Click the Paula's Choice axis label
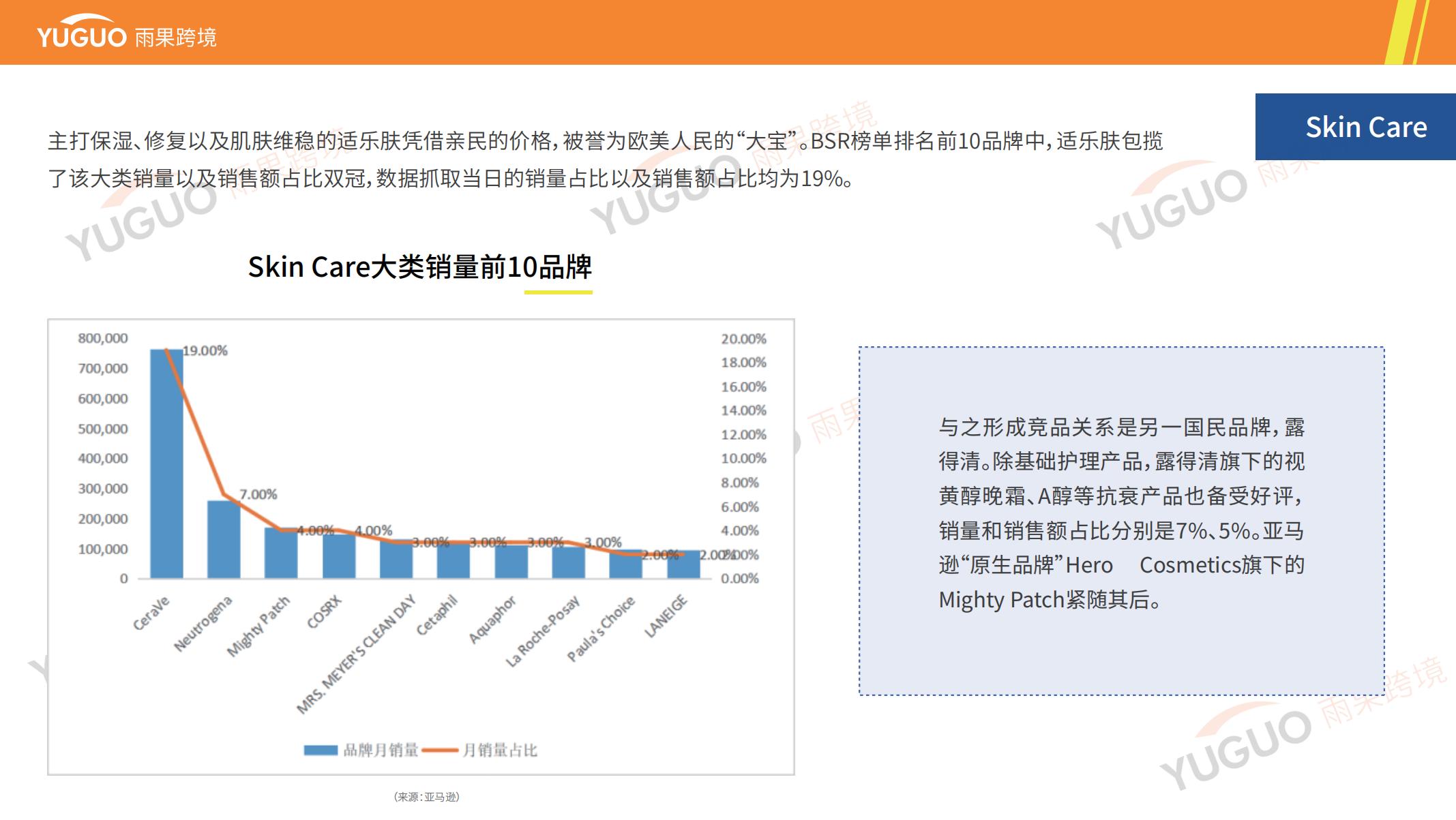The width and height of the screenshot is (1456, 820). (601, 628)
